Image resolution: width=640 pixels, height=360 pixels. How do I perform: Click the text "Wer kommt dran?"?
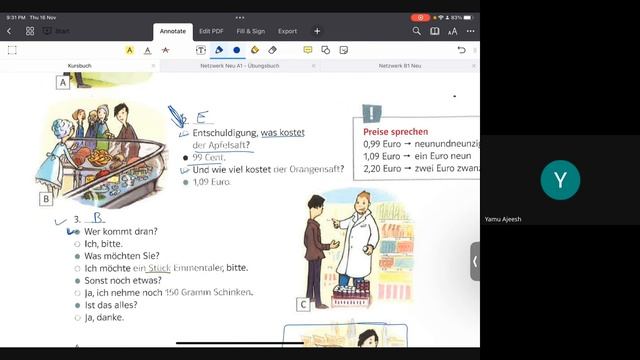(x=121, y=231)
